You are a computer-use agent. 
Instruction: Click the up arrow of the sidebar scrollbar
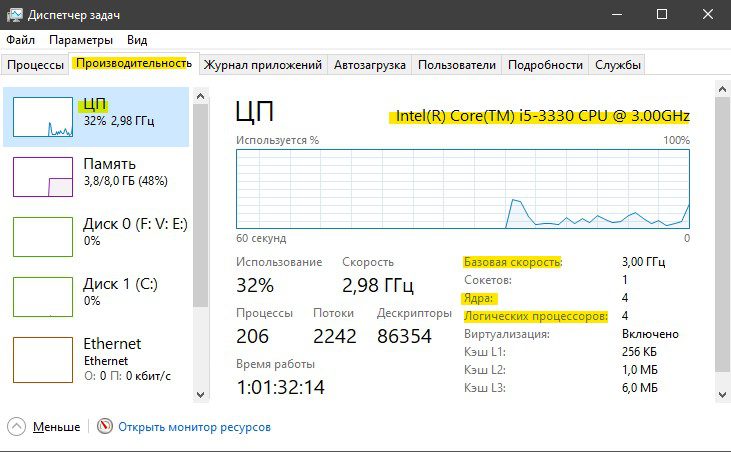tap(200, 96)
